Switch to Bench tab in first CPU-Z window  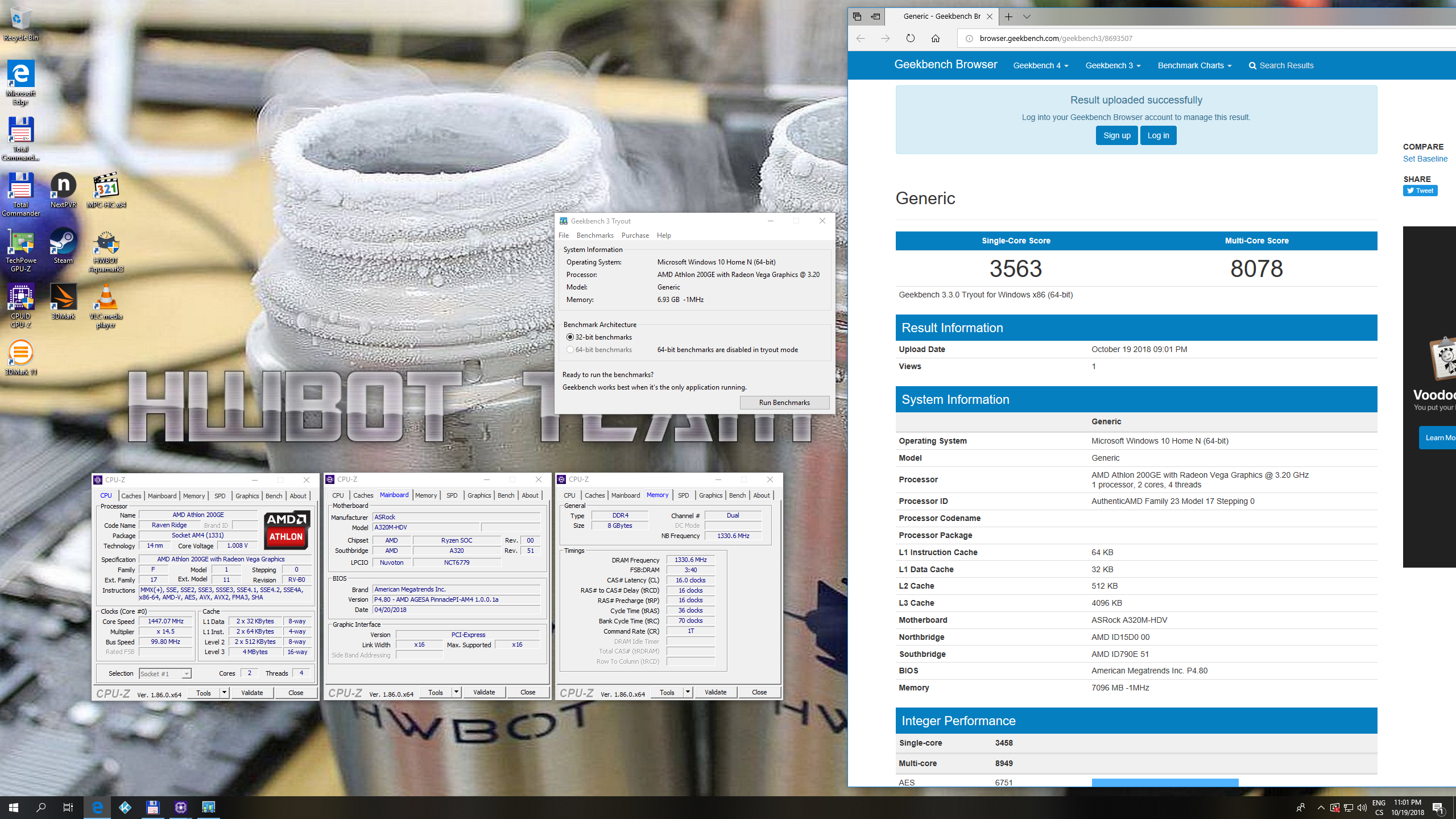[x=274, y=496]
